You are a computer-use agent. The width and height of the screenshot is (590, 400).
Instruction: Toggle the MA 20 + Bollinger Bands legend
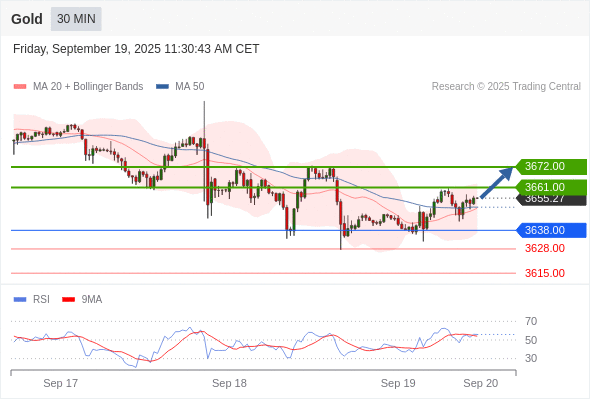(x=88, y=87)
